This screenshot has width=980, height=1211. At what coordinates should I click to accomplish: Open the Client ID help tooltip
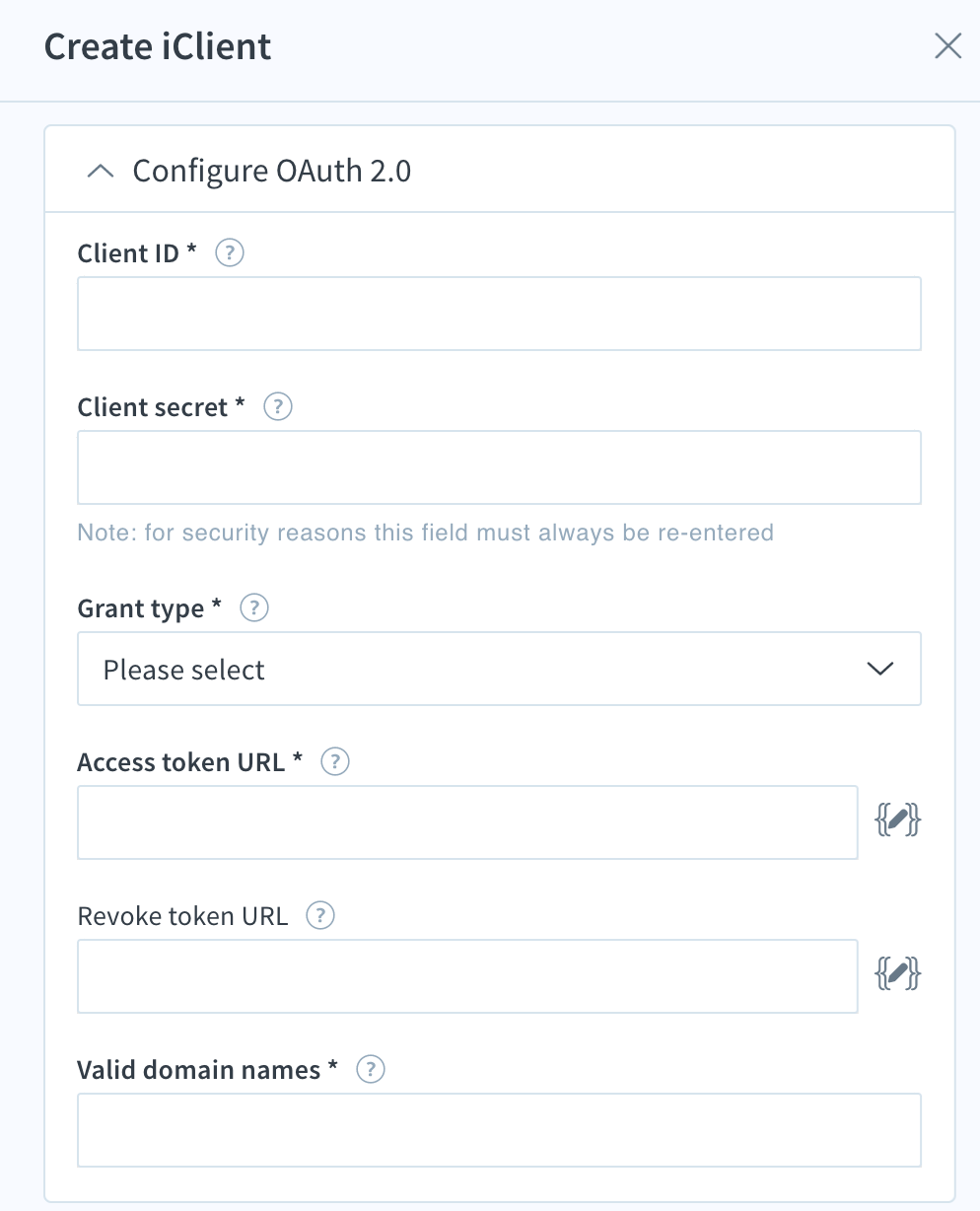point(229,252)
